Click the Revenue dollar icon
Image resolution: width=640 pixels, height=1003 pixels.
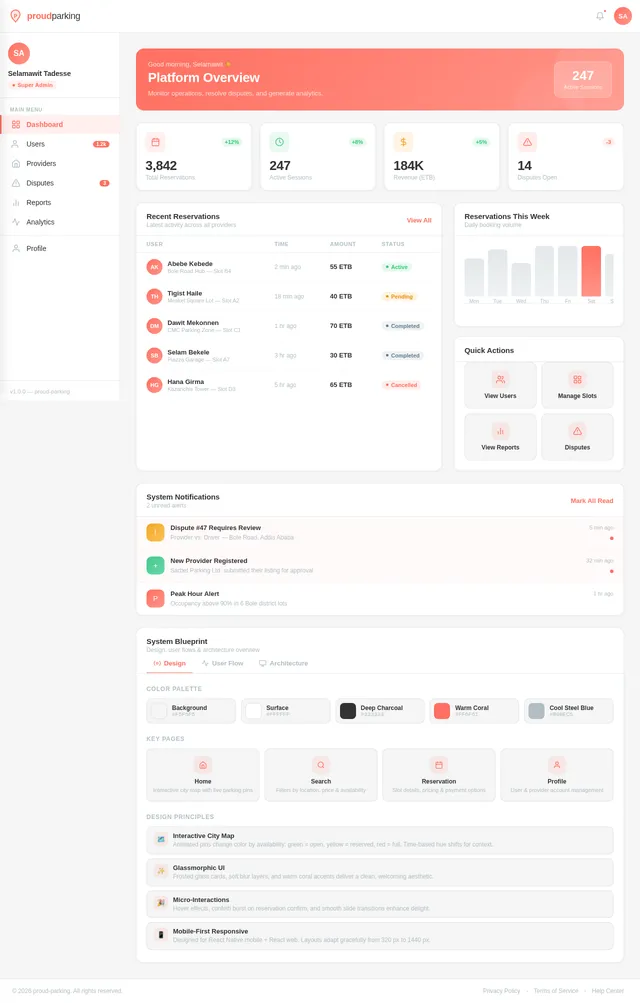point(403,142)
